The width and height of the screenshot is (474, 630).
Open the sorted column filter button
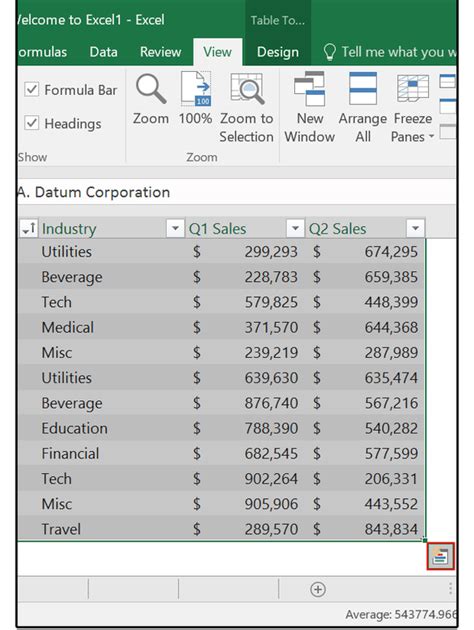[x=29, y=228]
